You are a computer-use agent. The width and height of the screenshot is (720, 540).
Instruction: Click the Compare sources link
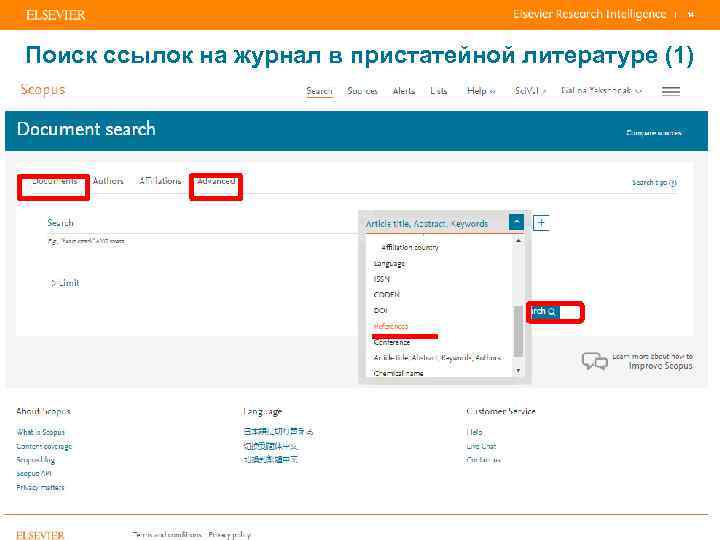(653, 133)
